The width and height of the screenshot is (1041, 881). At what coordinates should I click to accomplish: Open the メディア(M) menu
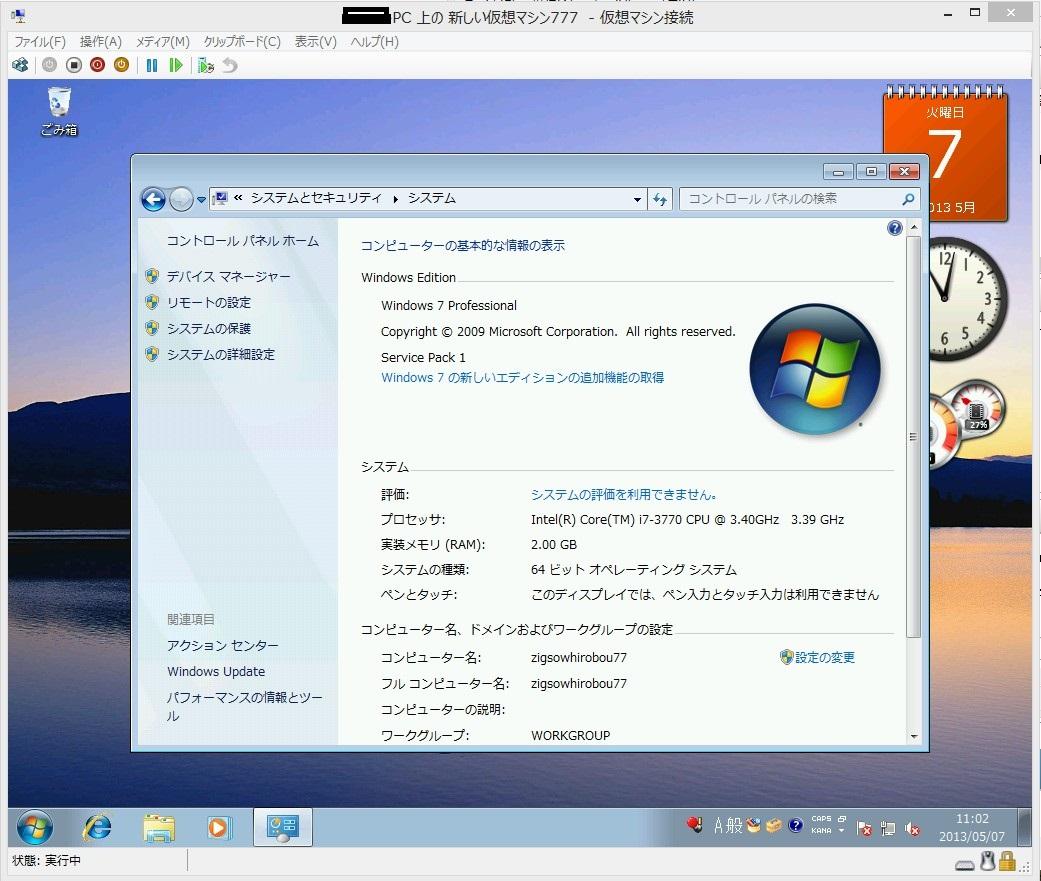(163, 42)
